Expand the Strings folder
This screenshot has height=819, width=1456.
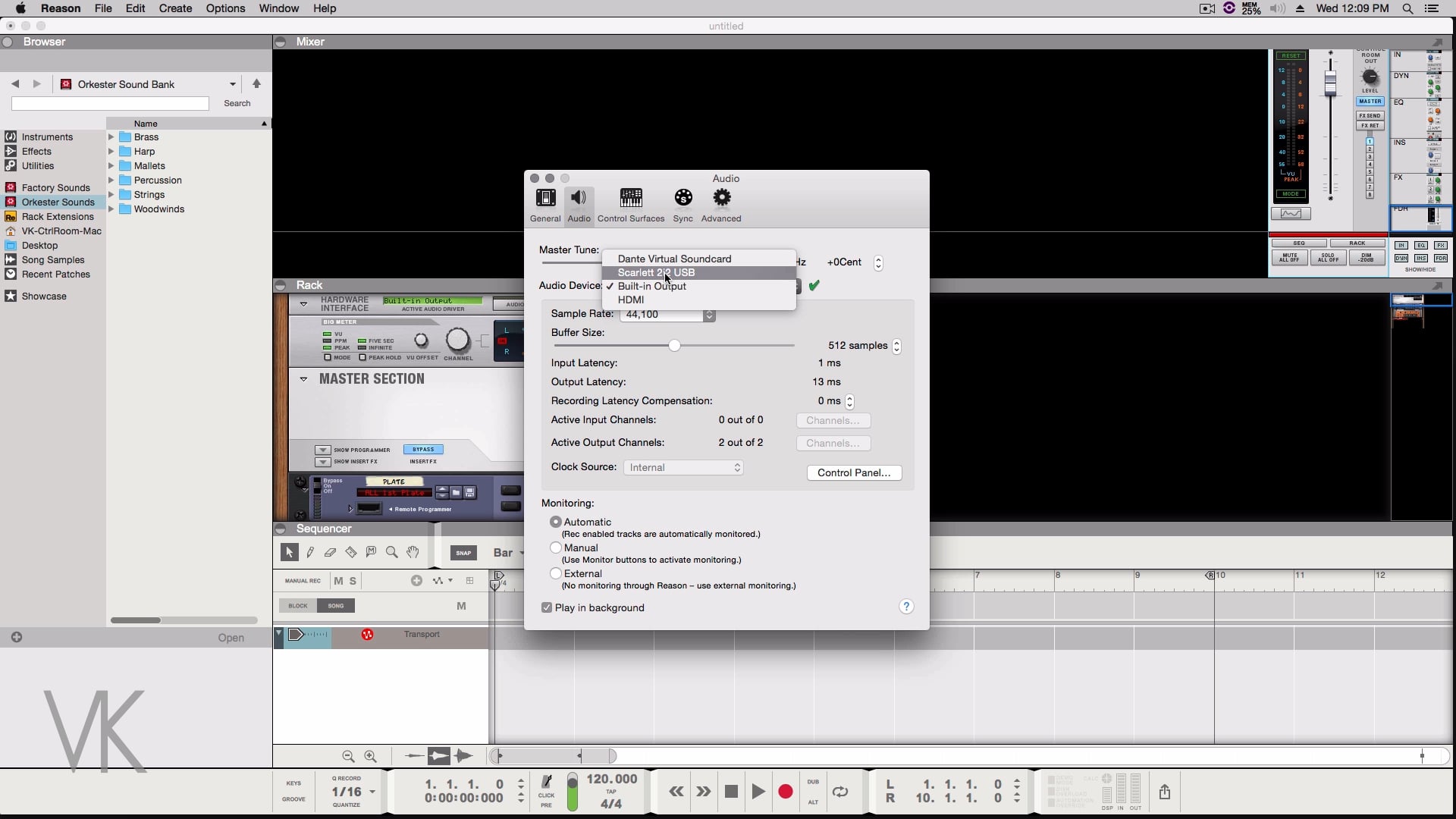tap(111, 195)
